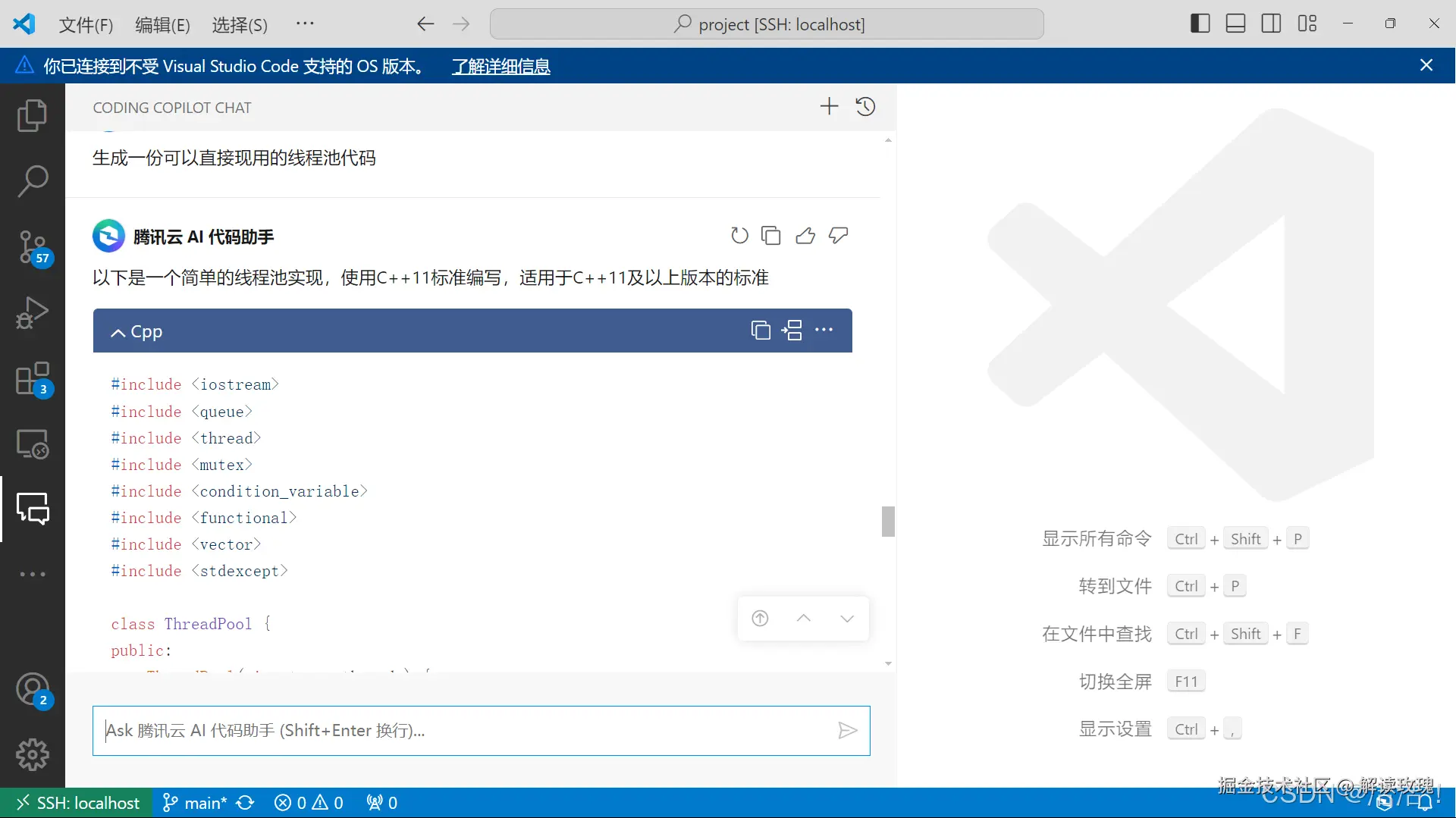The height and width of the screenshot is (818, 1456).
Task: Open the 编辑(E) menu
Action: [162, 25]
